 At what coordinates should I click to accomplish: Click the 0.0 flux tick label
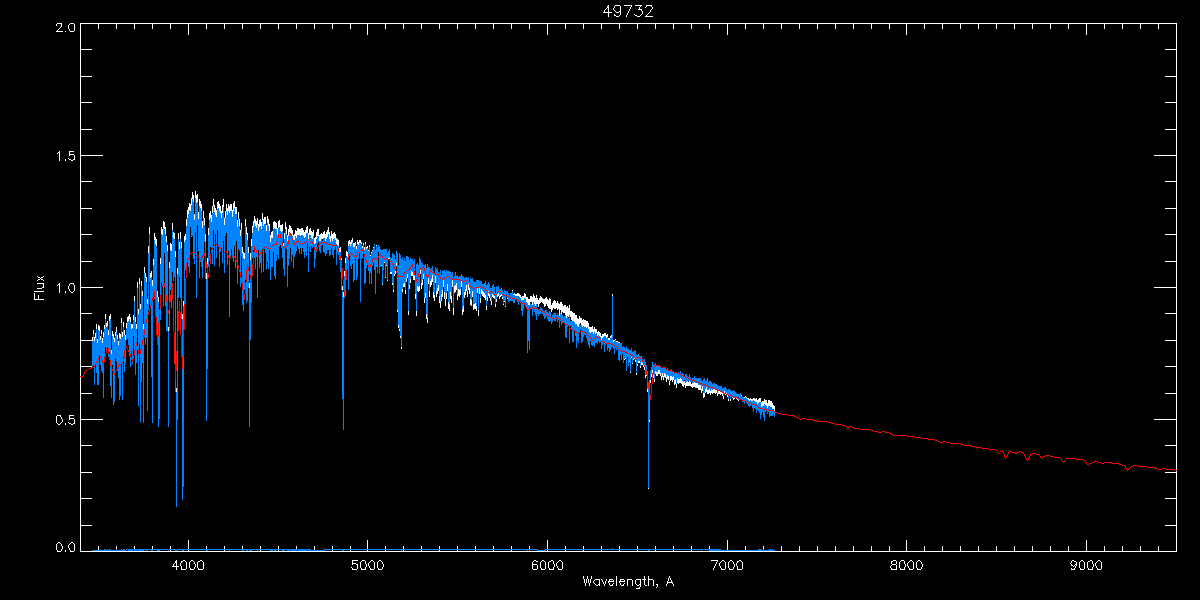click(64, 547)
